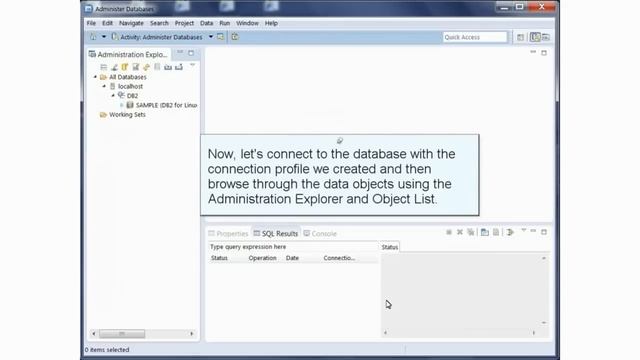Click the filter arrow icon in SQL Results
Screen dimensions: 640x360
(510, 232)
